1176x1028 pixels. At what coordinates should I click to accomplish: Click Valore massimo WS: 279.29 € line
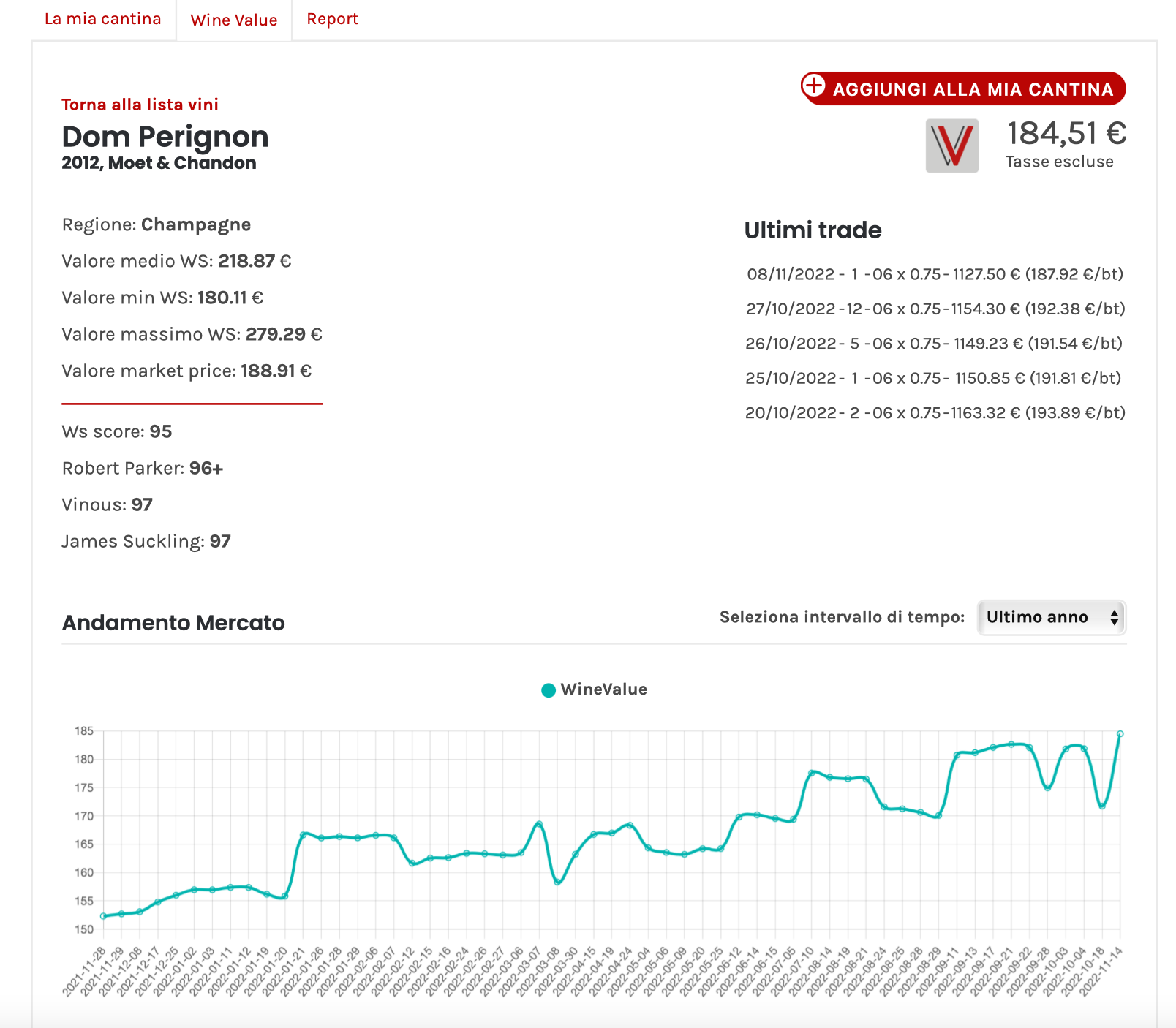tap(192, 334)
